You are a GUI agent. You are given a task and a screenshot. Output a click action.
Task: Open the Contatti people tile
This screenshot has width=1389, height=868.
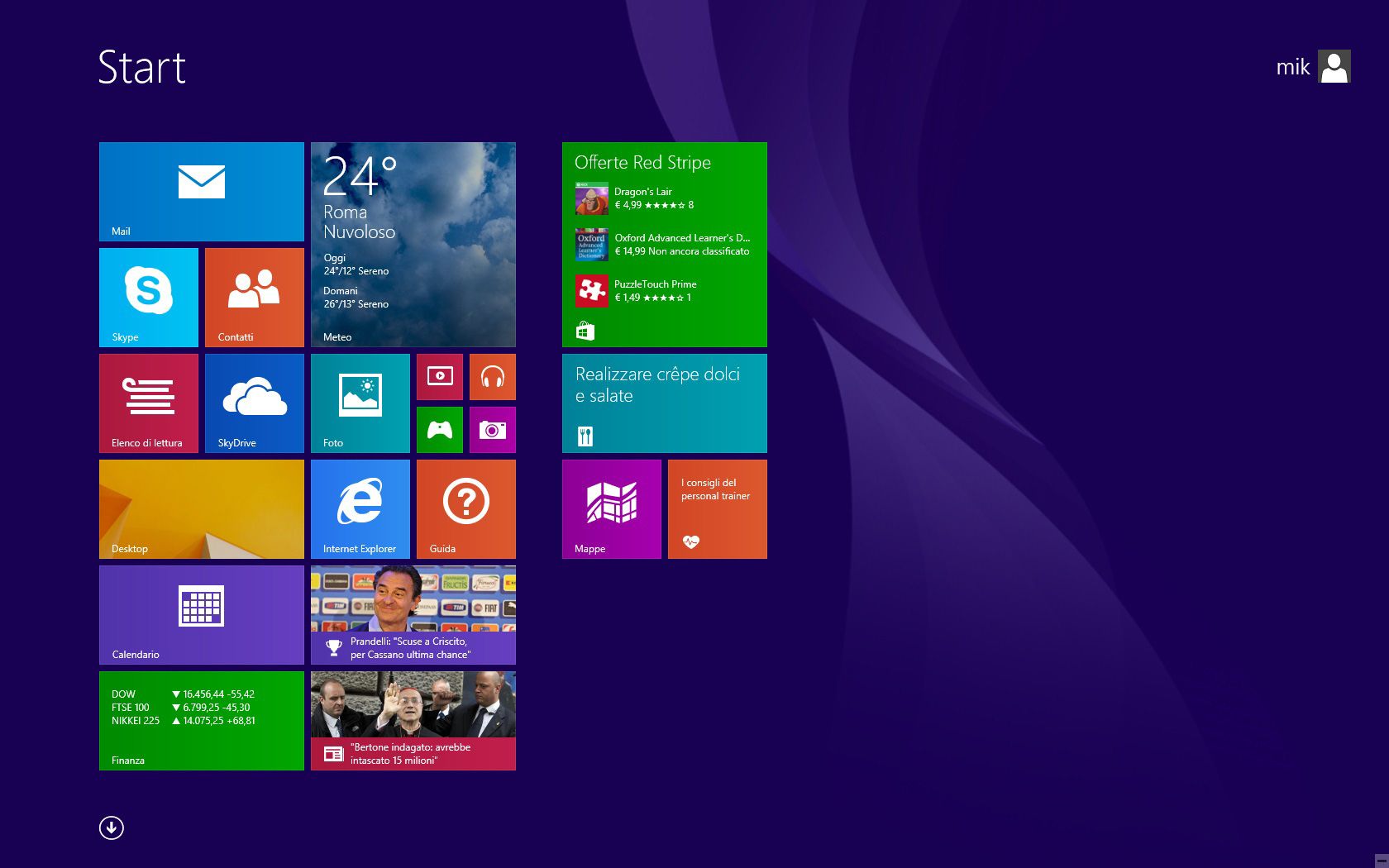point(254,298)
